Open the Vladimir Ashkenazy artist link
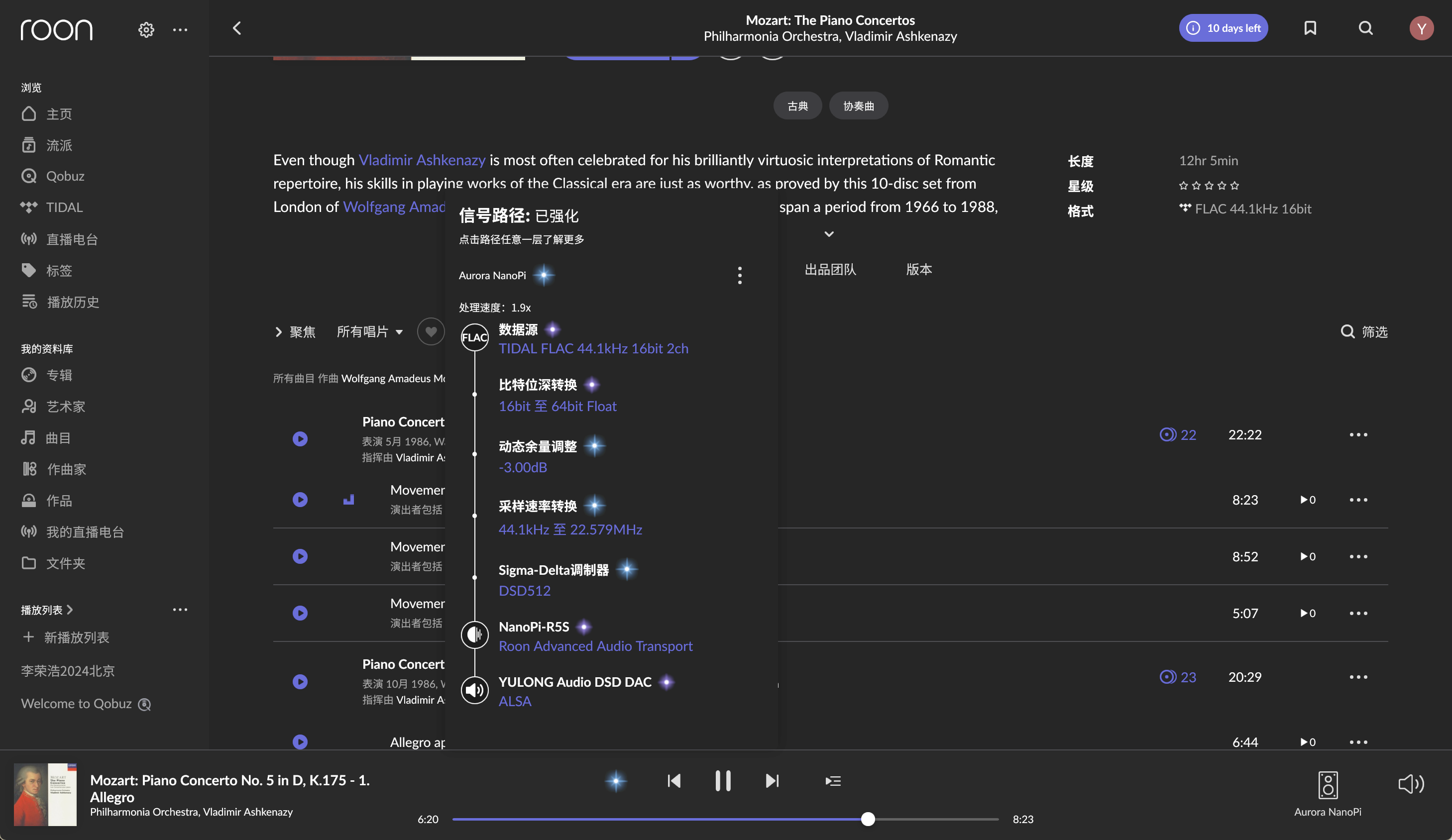 point(421,160)
